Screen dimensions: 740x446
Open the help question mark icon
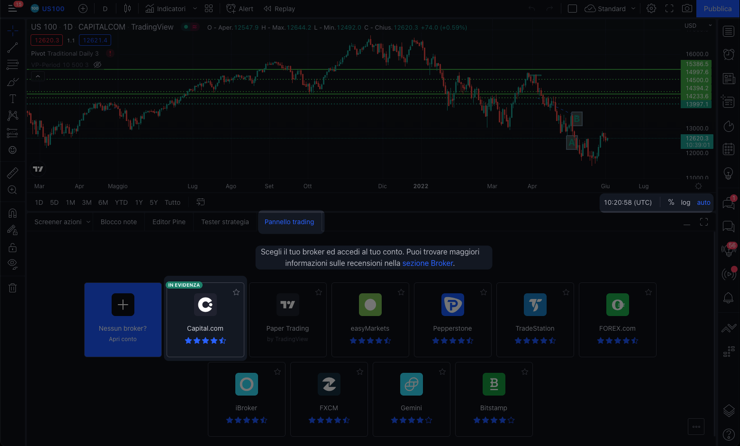click(x=729, y=434)
